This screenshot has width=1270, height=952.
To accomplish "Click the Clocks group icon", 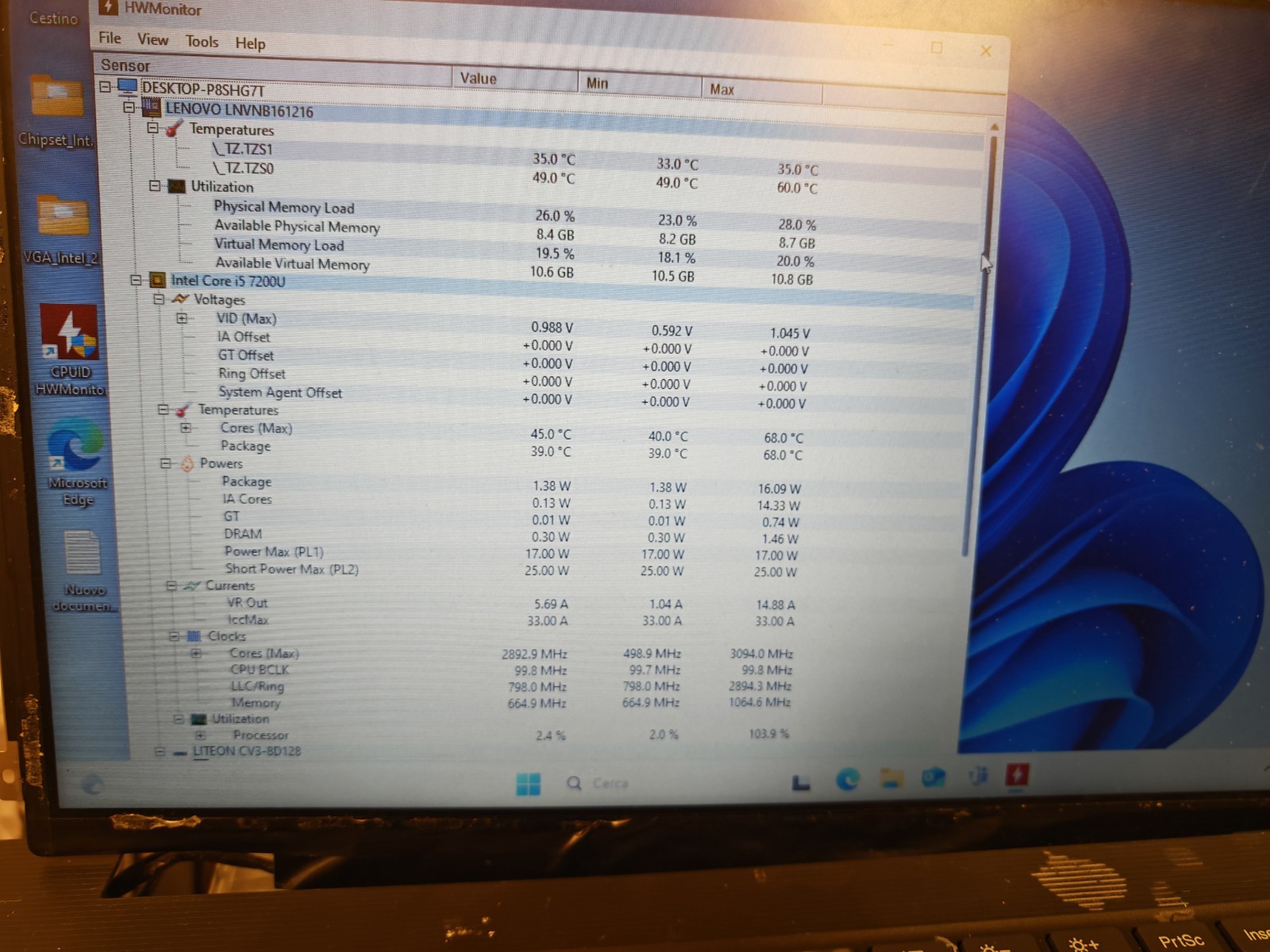I will coord(194,636).
